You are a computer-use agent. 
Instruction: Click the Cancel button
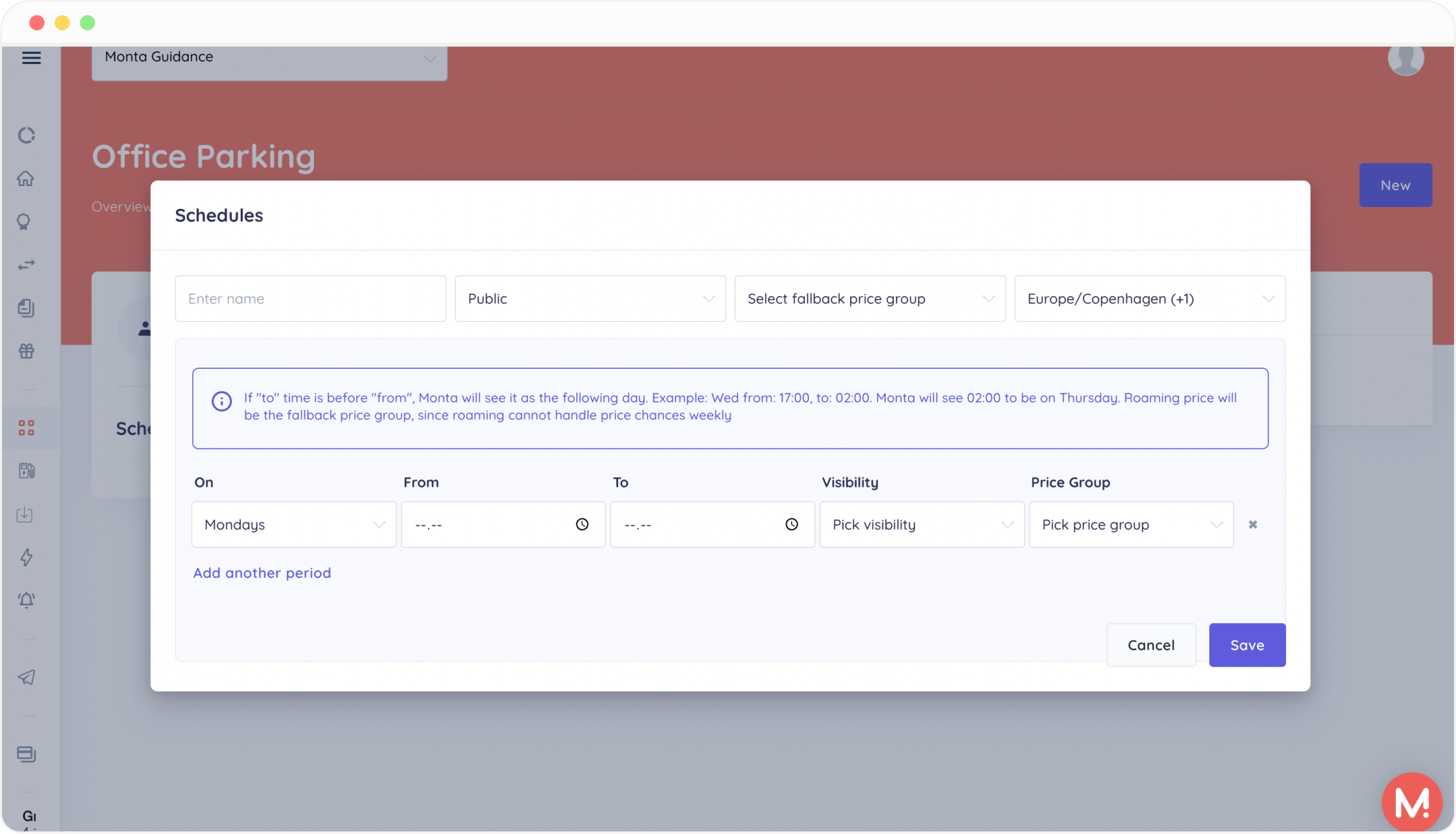point(1151,645)
